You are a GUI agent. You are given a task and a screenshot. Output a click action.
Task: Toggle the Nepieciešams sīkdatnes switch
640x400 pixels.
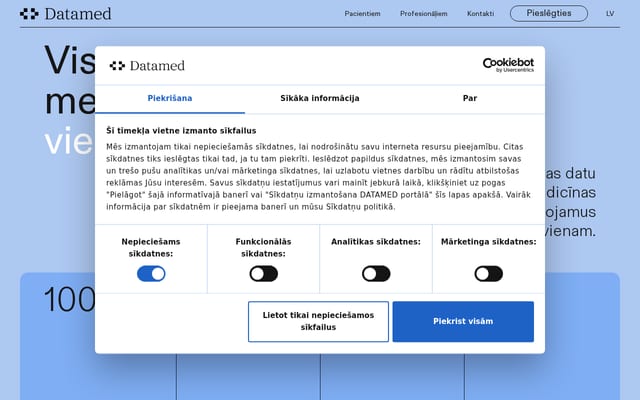pyautogui.click(x=151, y=273)
